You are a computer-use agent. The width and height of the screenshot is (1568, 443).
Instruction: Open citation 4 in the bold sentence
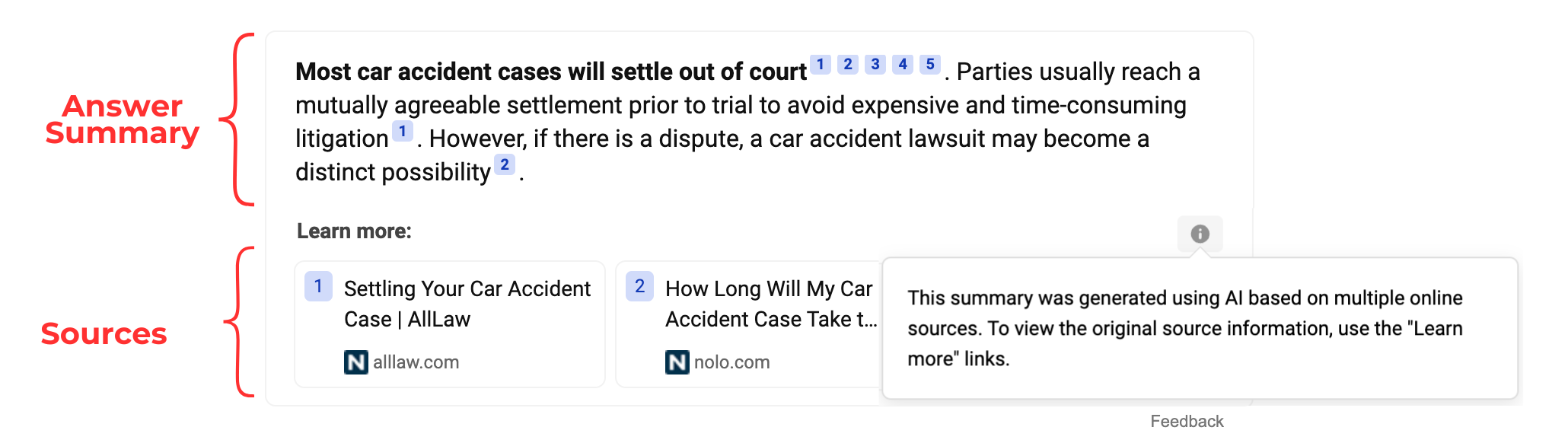click(x=902, y=65)
